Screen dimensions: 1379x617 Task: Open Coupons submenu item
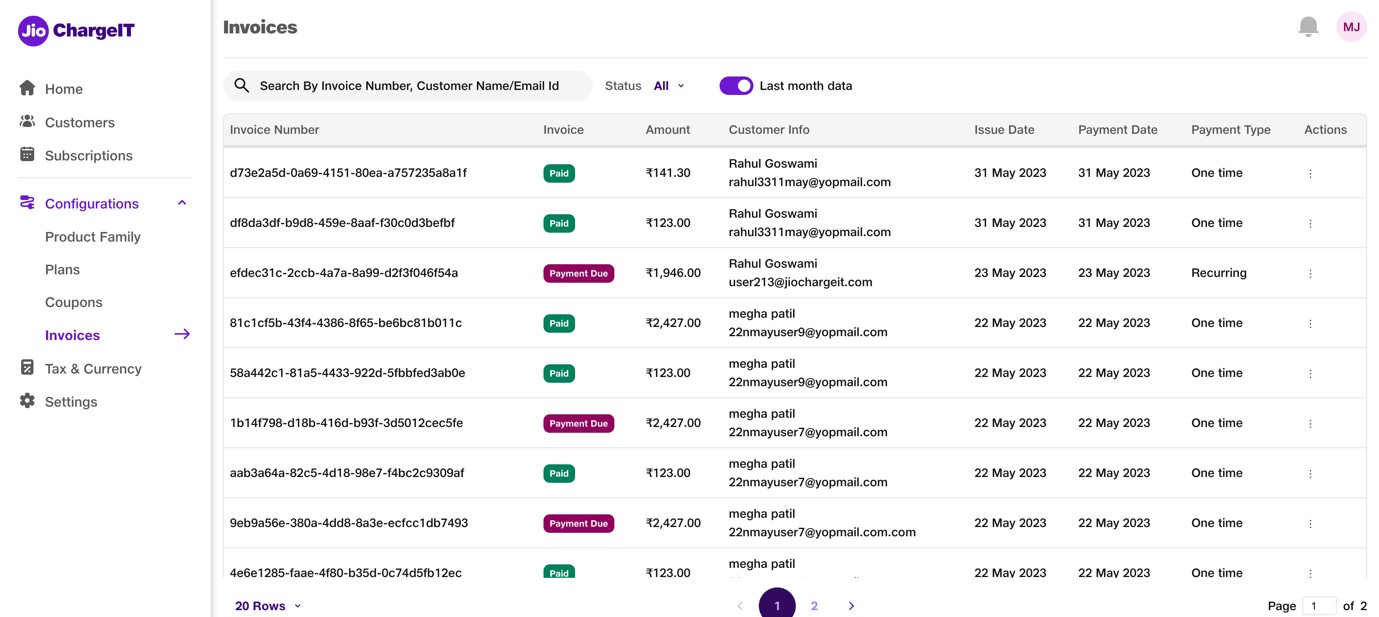pos(74,302)
